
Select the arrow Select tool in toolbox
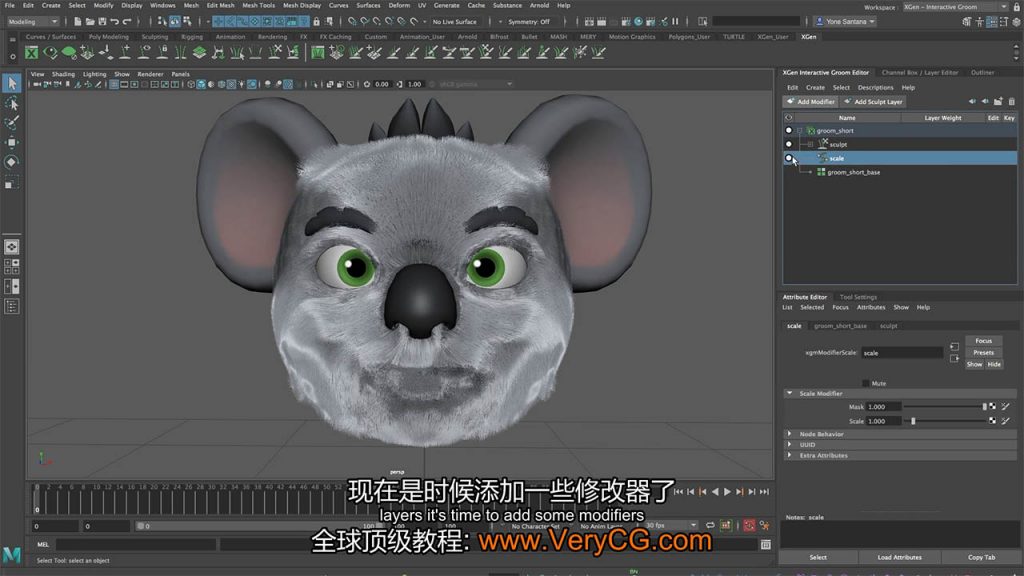tap(12, 83)
